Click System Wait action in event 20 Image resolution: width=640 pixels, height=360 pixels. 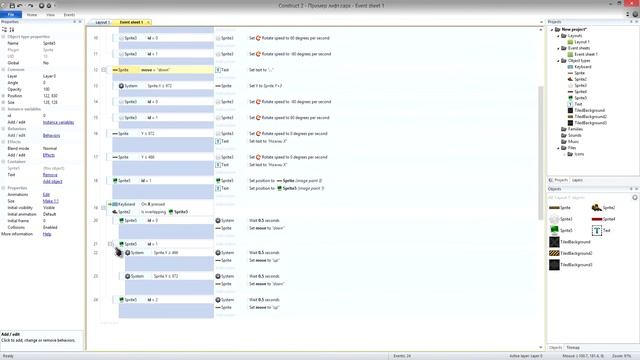click(253, 220)
